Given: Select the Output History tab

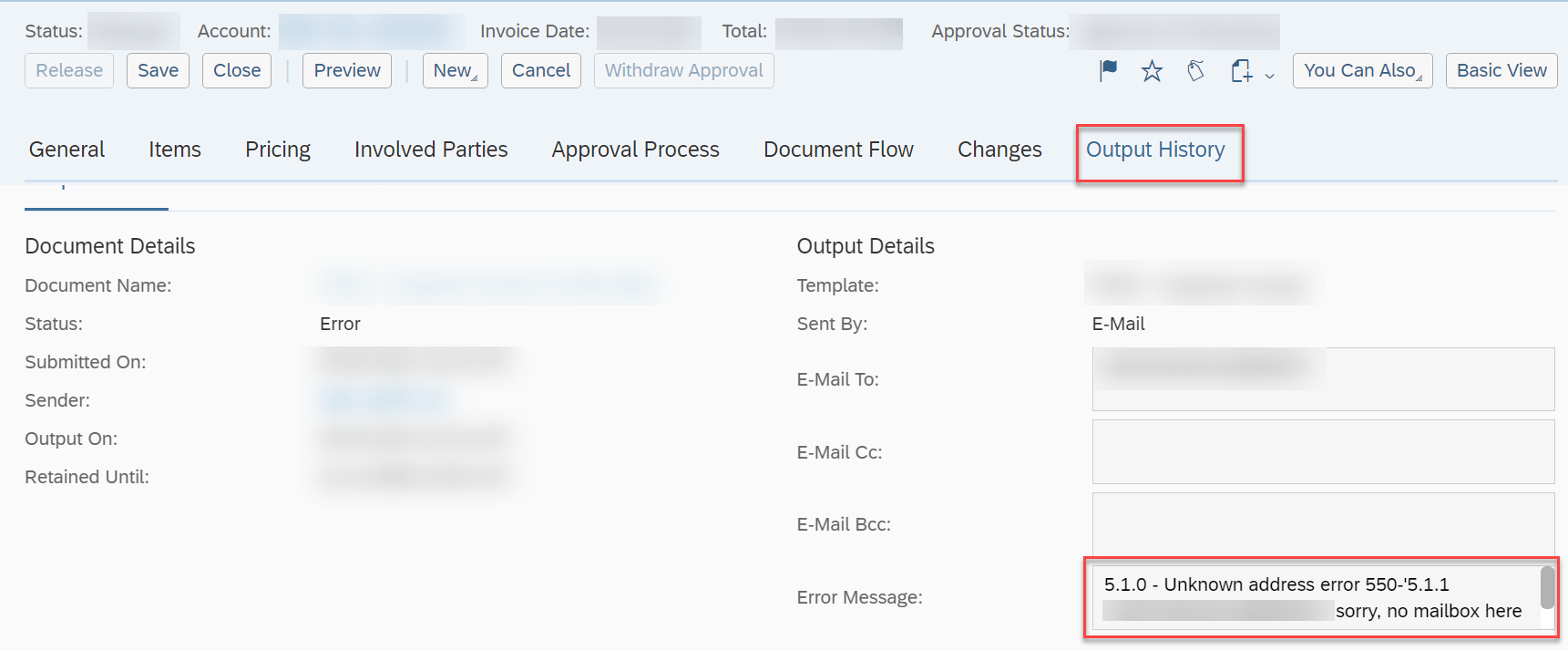Looking at the screenshot, I should pos(1155,150).
